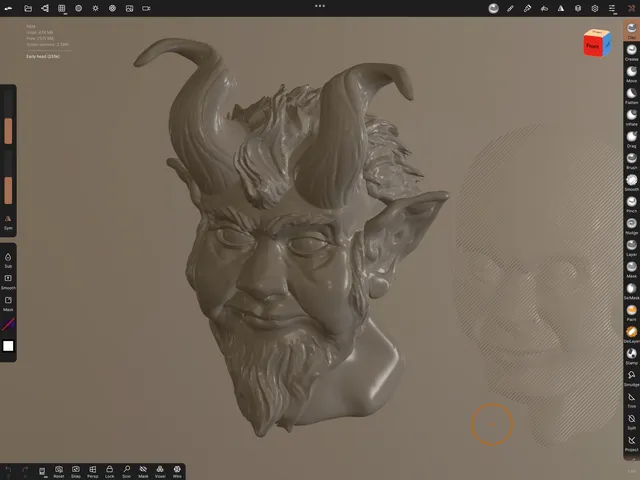The width and height of the screenshot is (640, 480).
Task: Select the Smooth tool in right toolbar
Action: (631, 182)
